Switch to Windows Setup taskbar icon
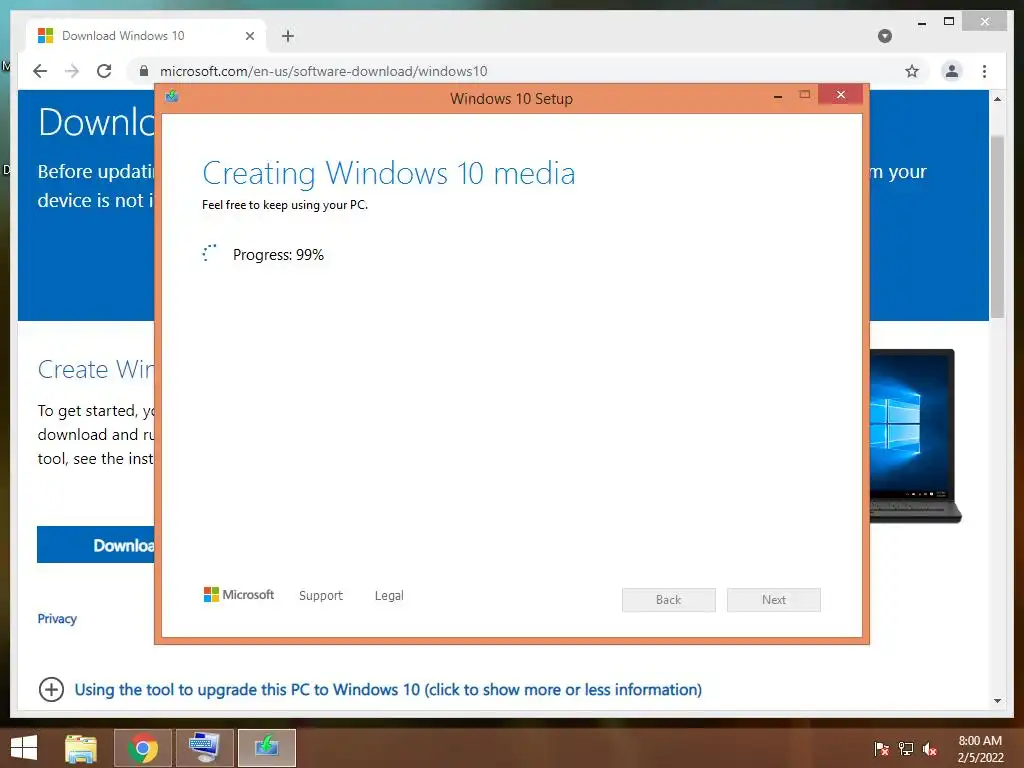This screenshot has width=1024, height=768. (266, 748)
